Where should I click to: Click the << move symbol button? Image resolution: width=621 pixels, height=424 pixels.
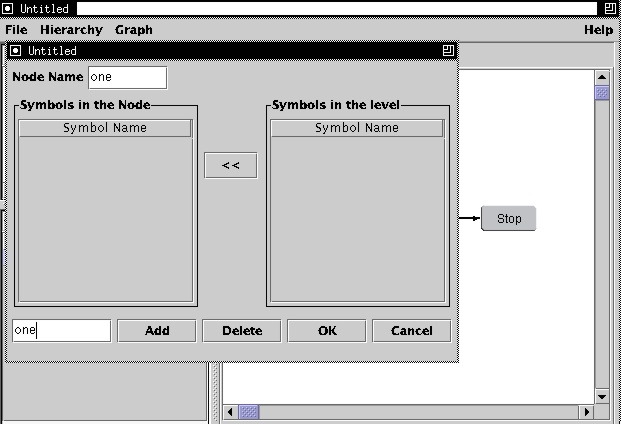[x=230, y=165]
